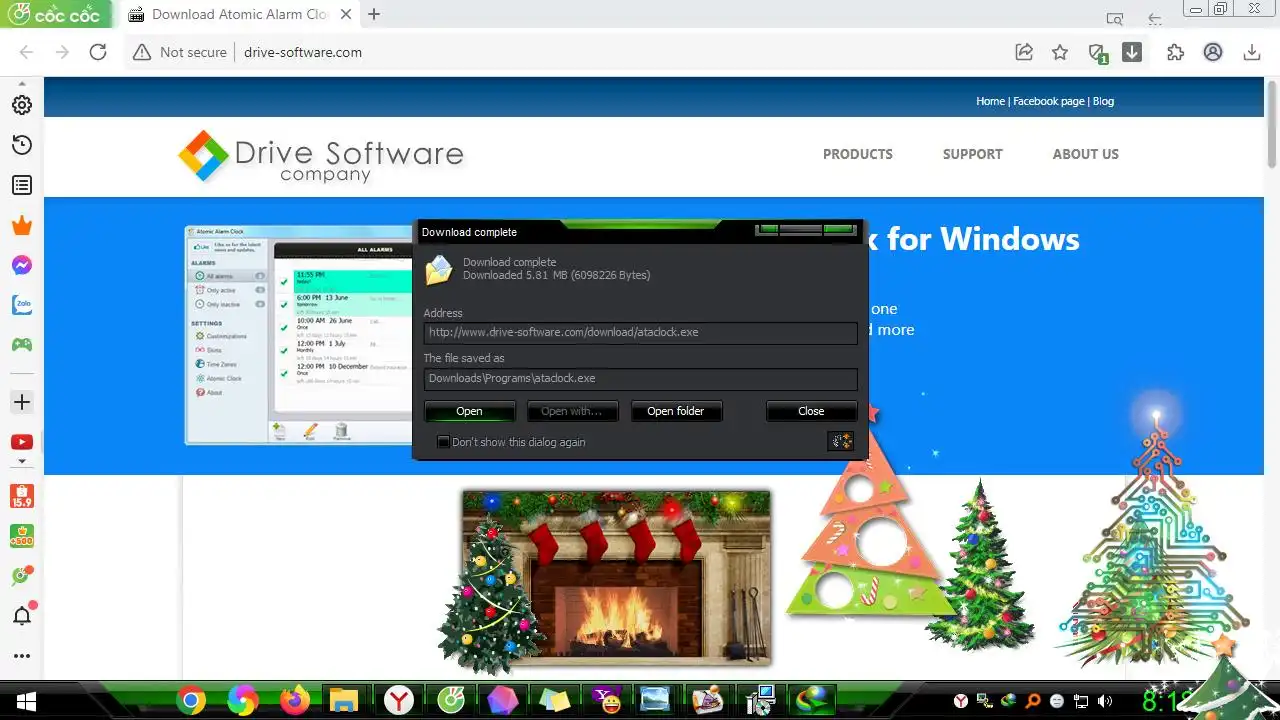Open the user profile icon

coord(1213,52)
